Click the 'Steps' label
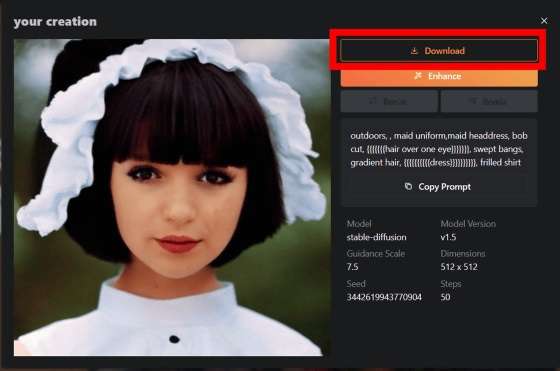This screenshot has width=560, height=371. pyautogui.click(x=451, y=284)
